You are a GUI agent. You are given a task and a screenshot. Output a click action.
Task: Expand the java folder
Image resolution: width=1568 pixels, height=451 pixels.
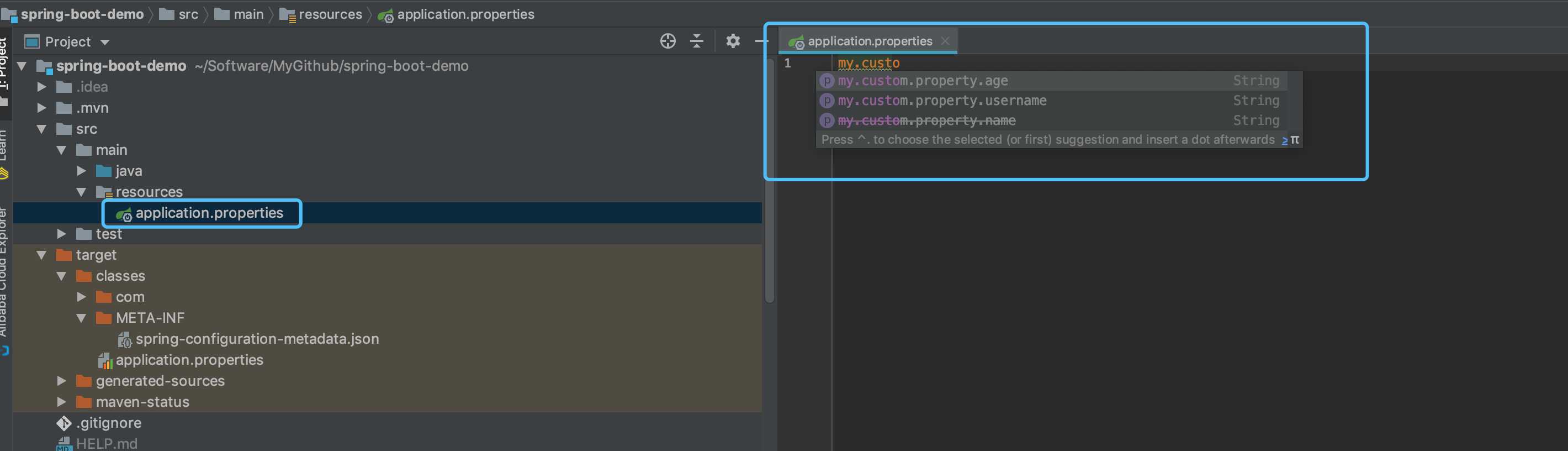82,171
